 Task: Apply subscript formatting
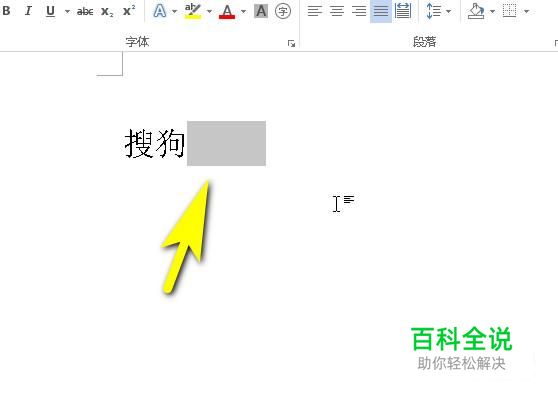pyautogui.click(x=107, y=11)
